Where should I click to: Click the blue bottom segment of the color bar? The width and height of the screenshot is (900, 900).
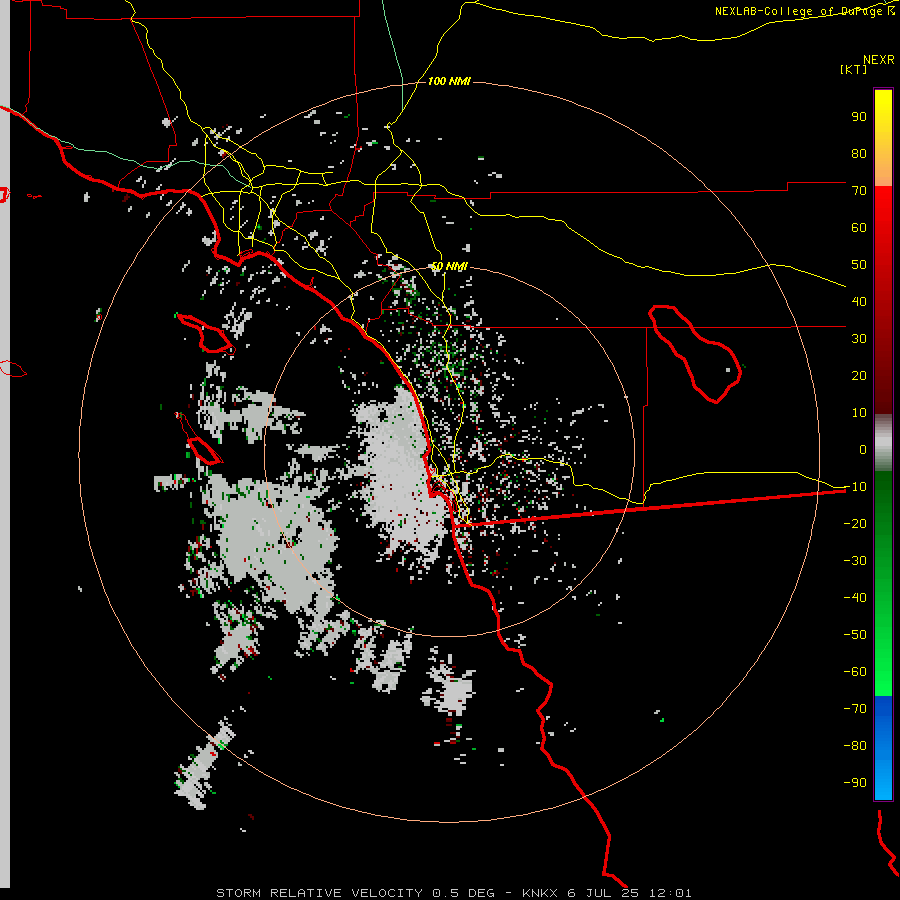coord(883,748)
